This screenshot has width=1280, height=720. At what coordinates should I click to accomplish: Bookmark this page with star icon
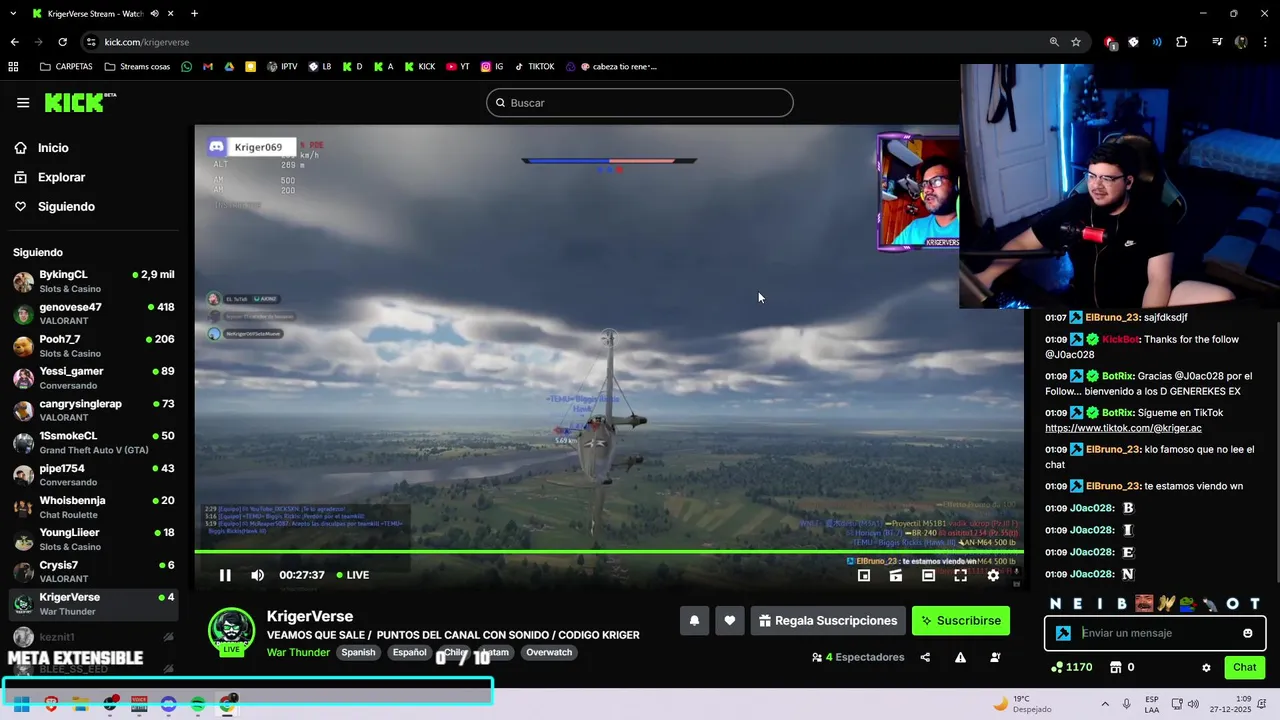click(1076, 42)
